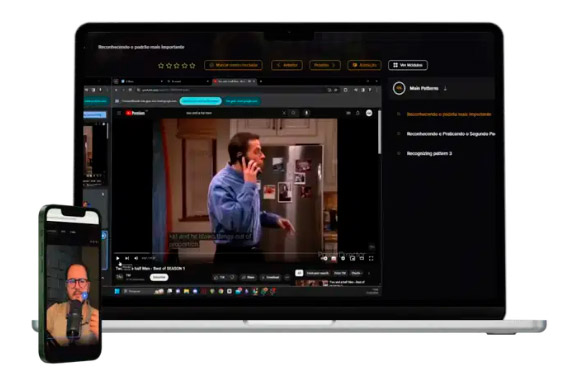This screenshot has height=383, width=570.
Task: Rate the lesson five stars
Action: coord(192,65)
